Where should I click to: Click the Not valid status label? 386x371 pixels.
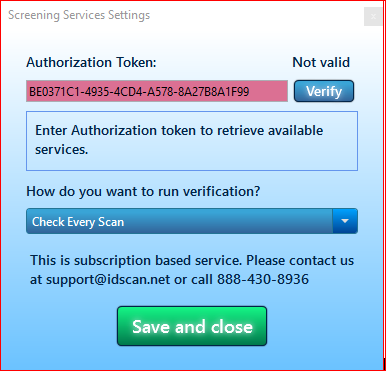(x=321, y=62)
